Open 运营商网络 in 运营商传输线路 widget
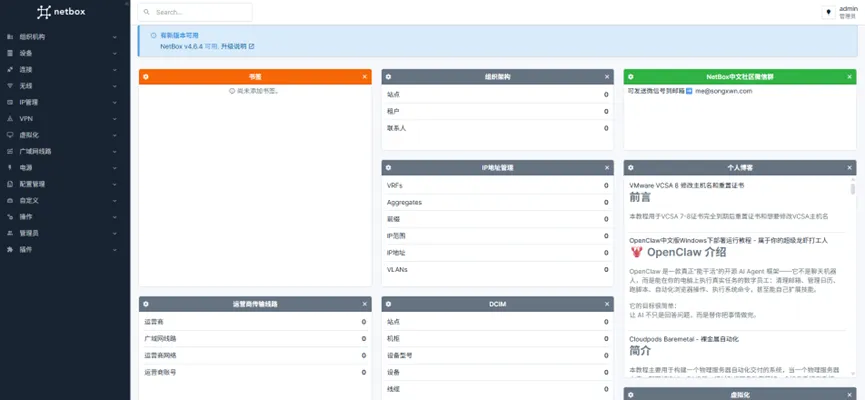 tap(255, 355)
